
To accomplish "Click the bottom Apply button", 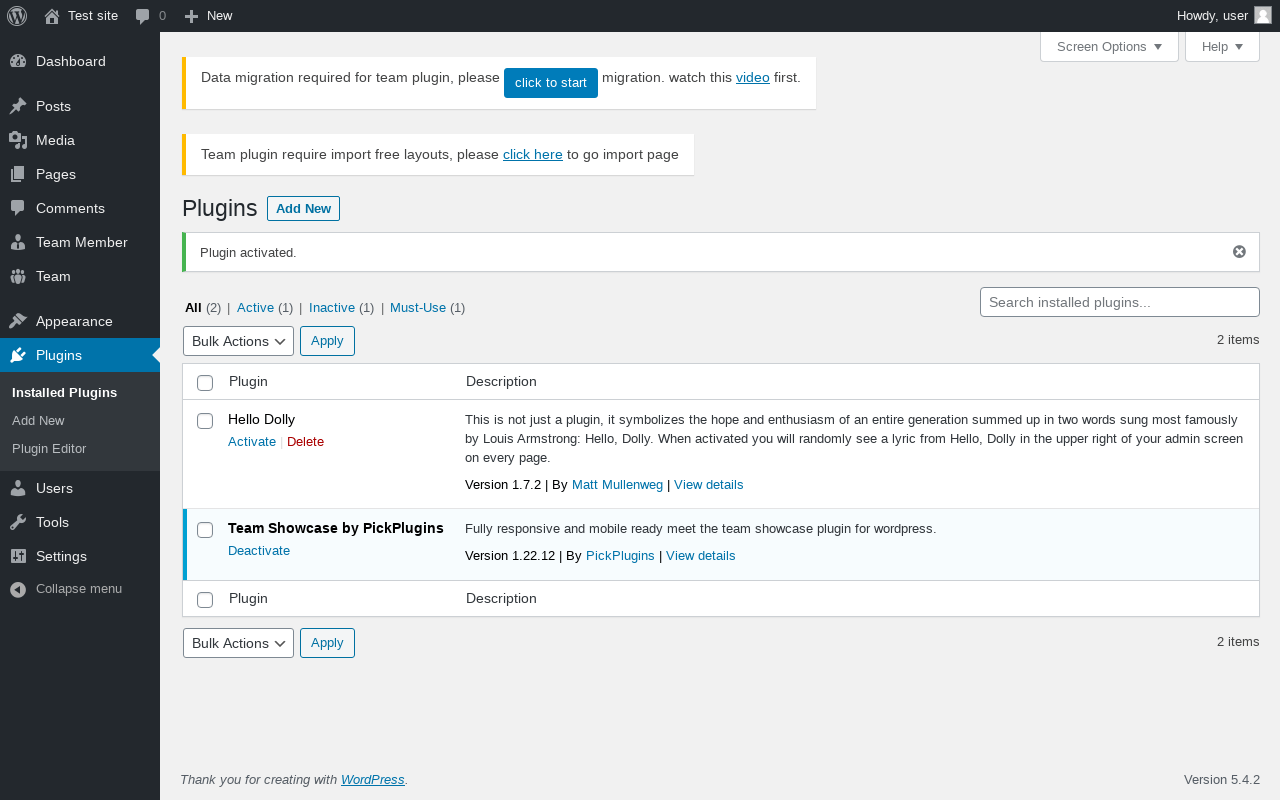I will click(x=327, y=643).
